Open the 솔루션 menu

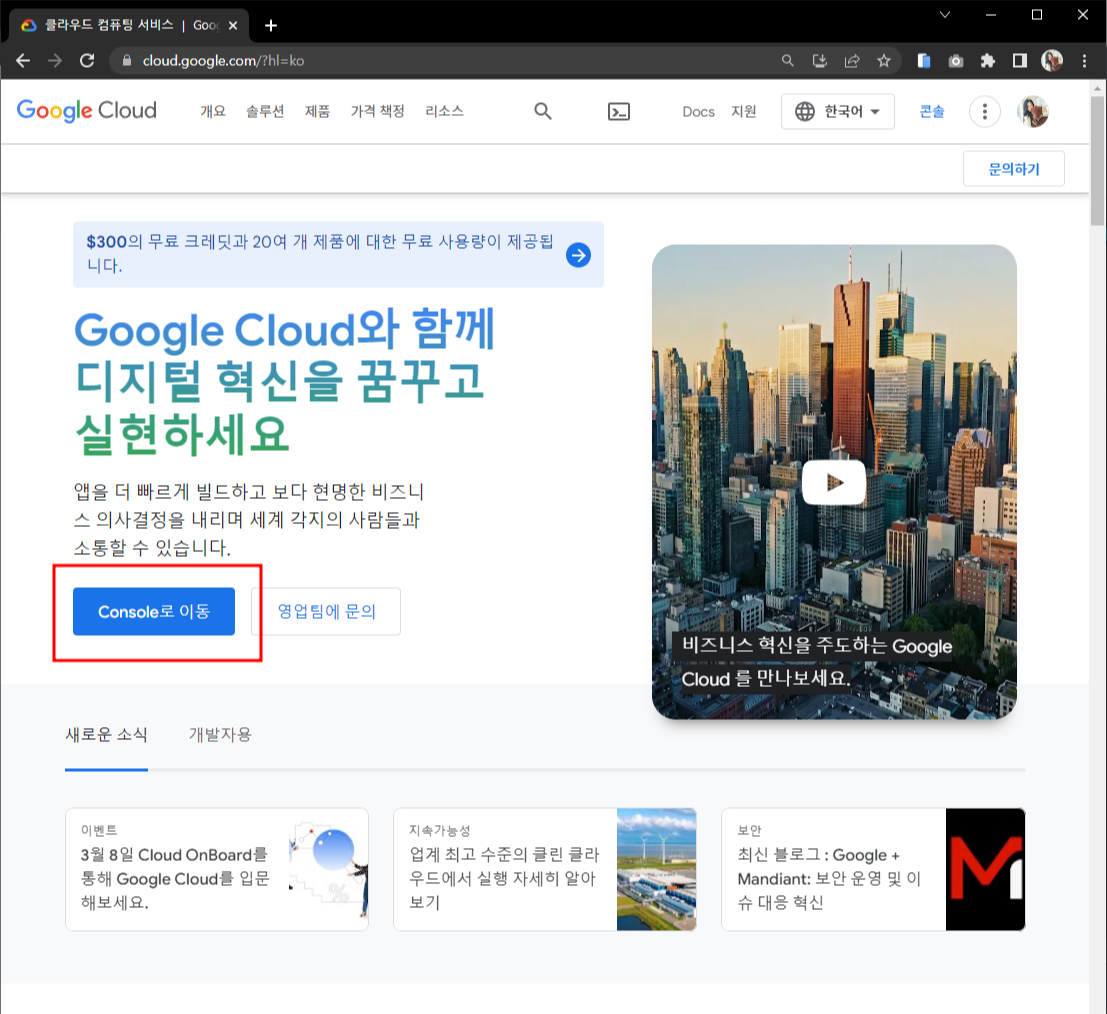[265, 112]
